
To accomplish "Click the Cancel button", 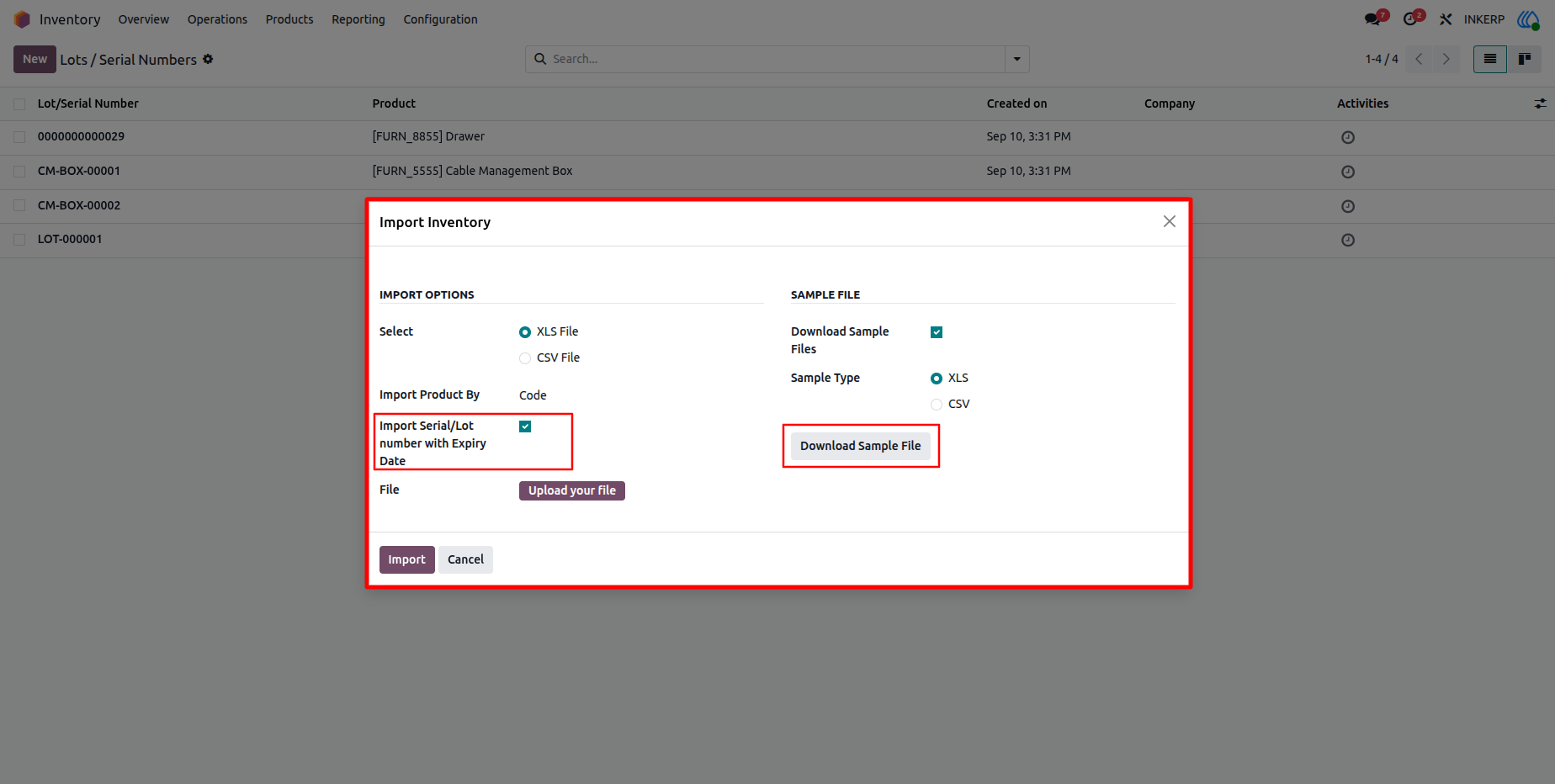I will coord(465,559).
